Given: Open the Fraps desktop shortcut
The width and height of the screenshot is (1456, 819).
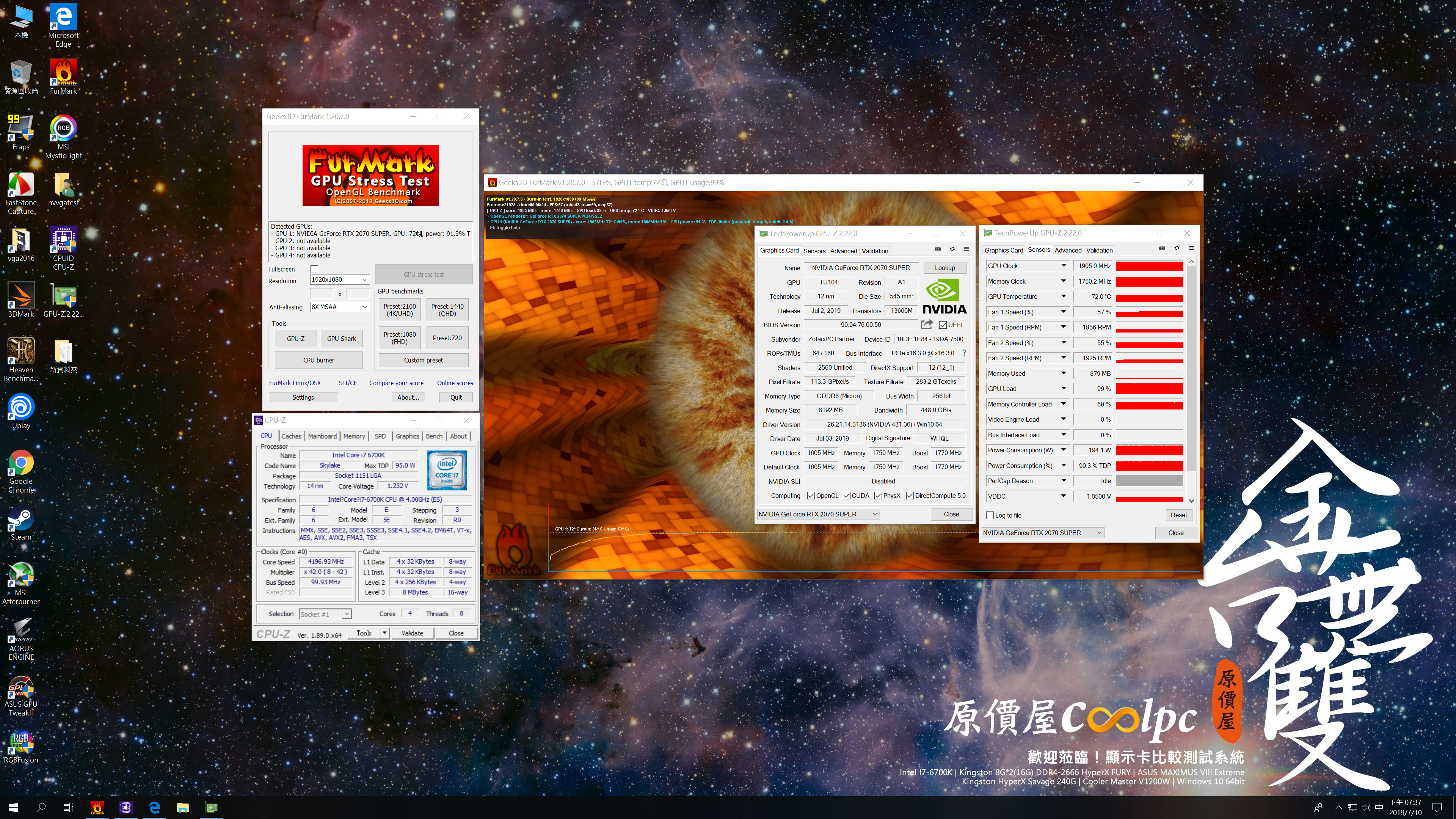Looking at the screenshot, I should coord(21,132).
